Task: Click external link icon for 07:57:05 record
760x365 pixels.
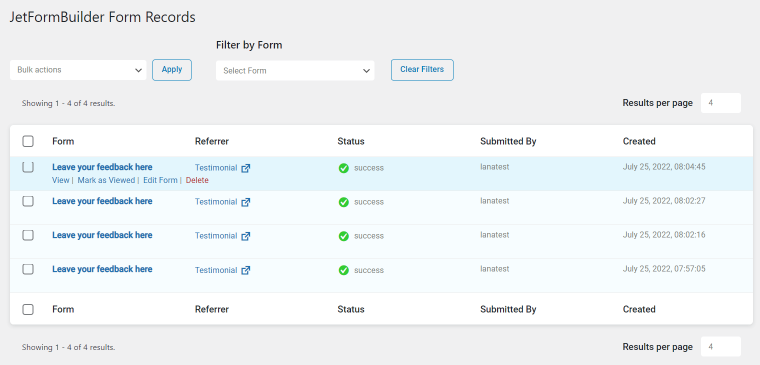Action: (x=246, y=270)
